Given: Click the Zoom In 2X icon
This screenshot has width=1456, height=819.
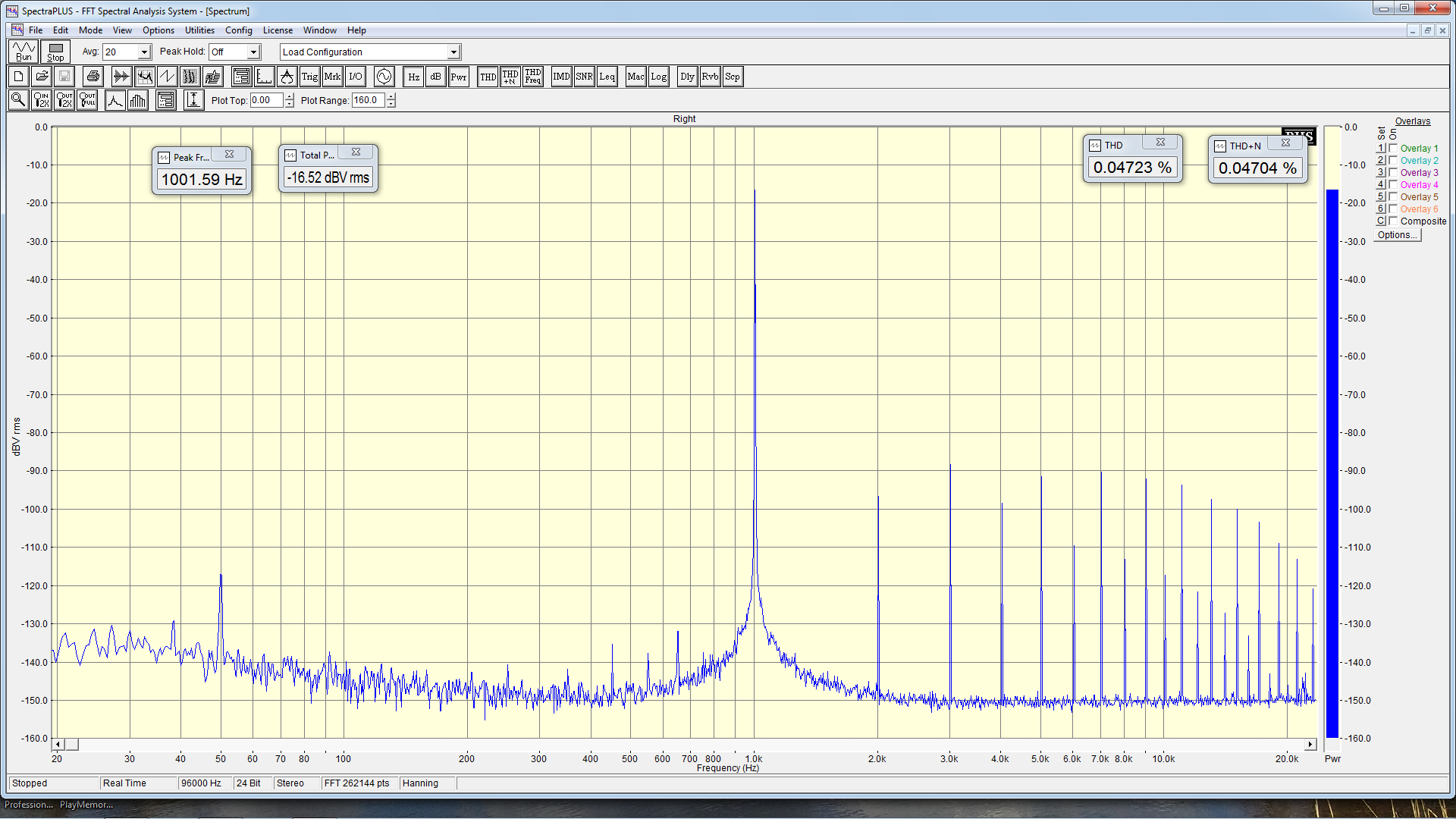Looking at the screenshot, I should (x=42, y=100).
